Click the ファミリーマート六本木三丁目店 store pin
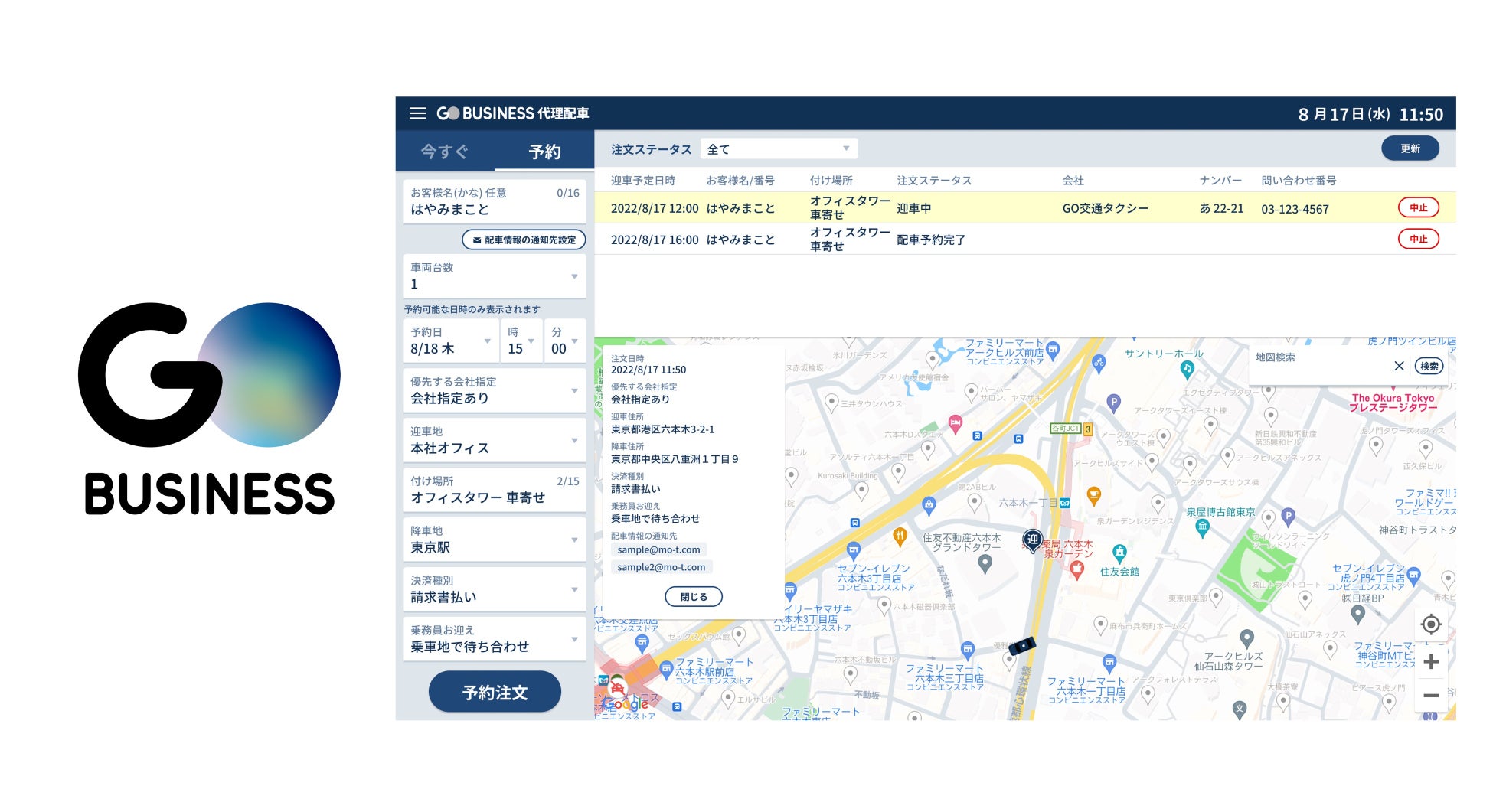Viewport: 1493px width, 812px height. (968, 650)
